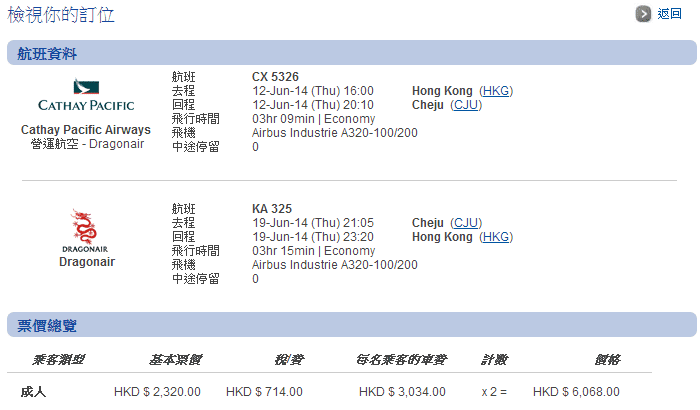Click the Cathay Pacific Airways carrier name

coord(86,130)
